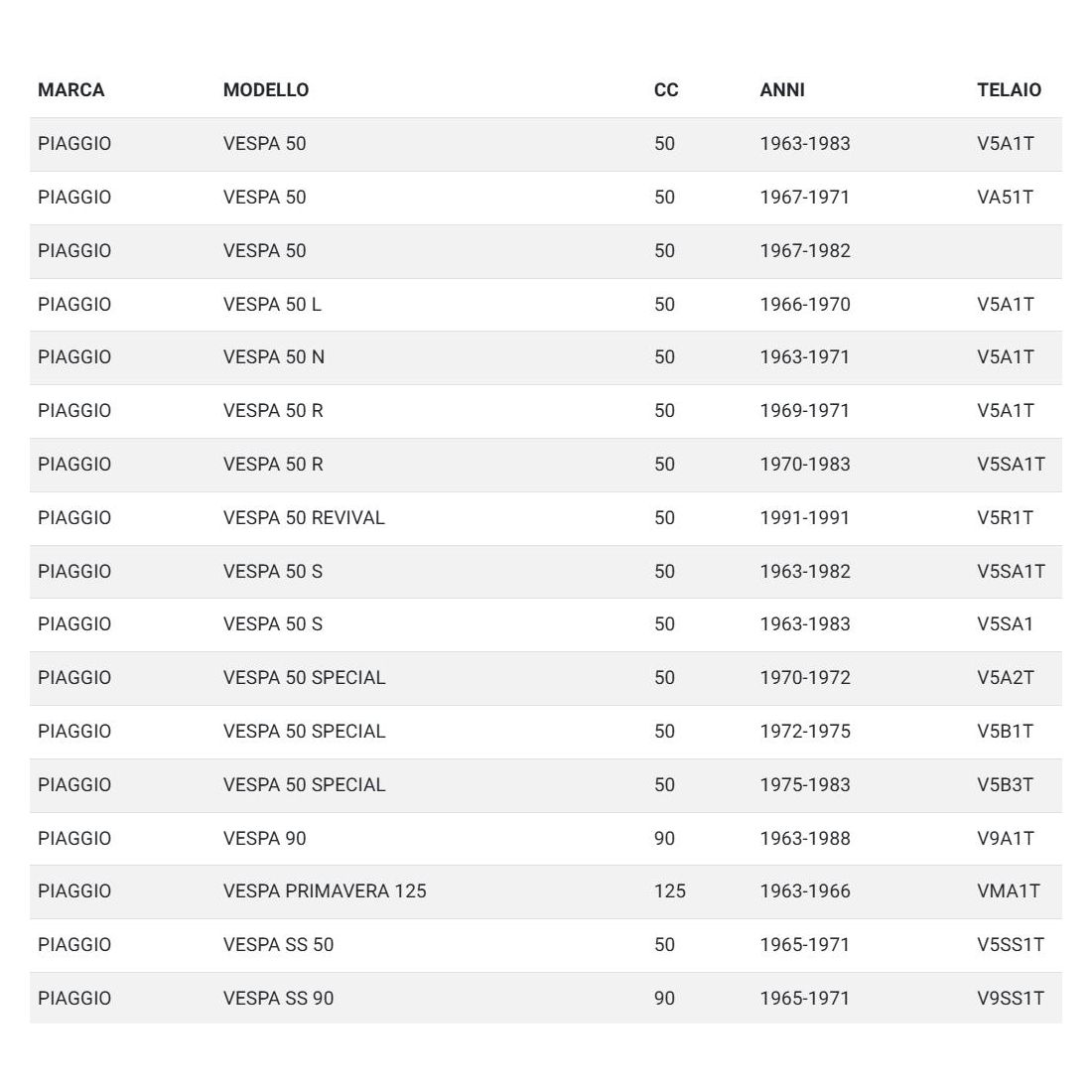Click the VESPA 50 L model cell

(x=272, y=305)
